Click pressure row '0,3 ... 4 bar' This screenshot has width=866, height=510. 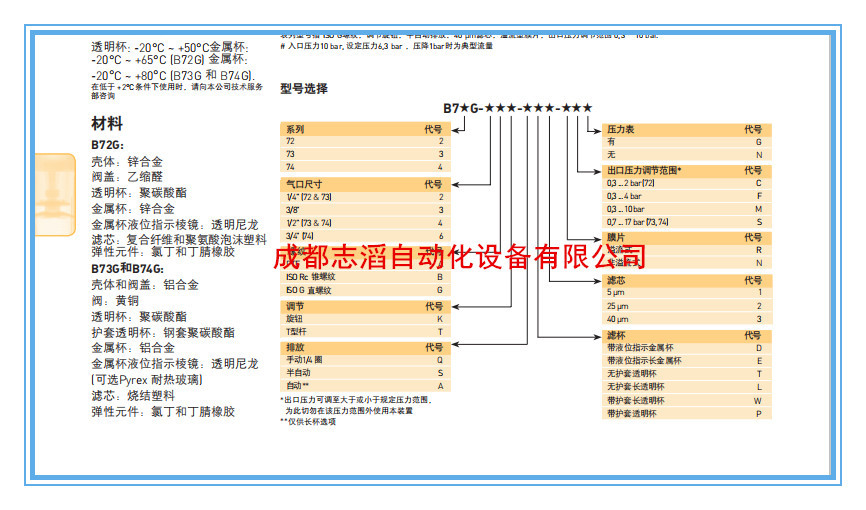coord(687,196)
